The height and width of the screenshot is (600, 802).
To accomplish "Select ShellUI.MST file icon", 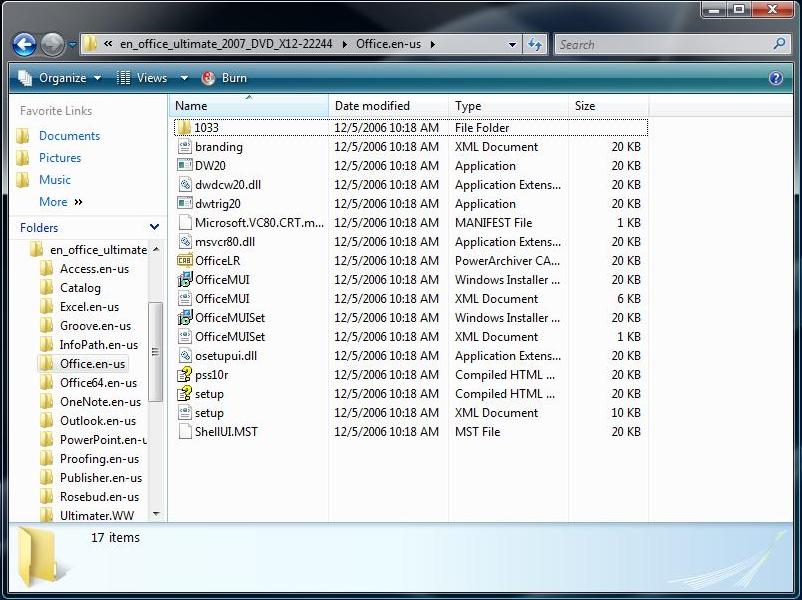I will pyautogui.click(x=184, y=431).
